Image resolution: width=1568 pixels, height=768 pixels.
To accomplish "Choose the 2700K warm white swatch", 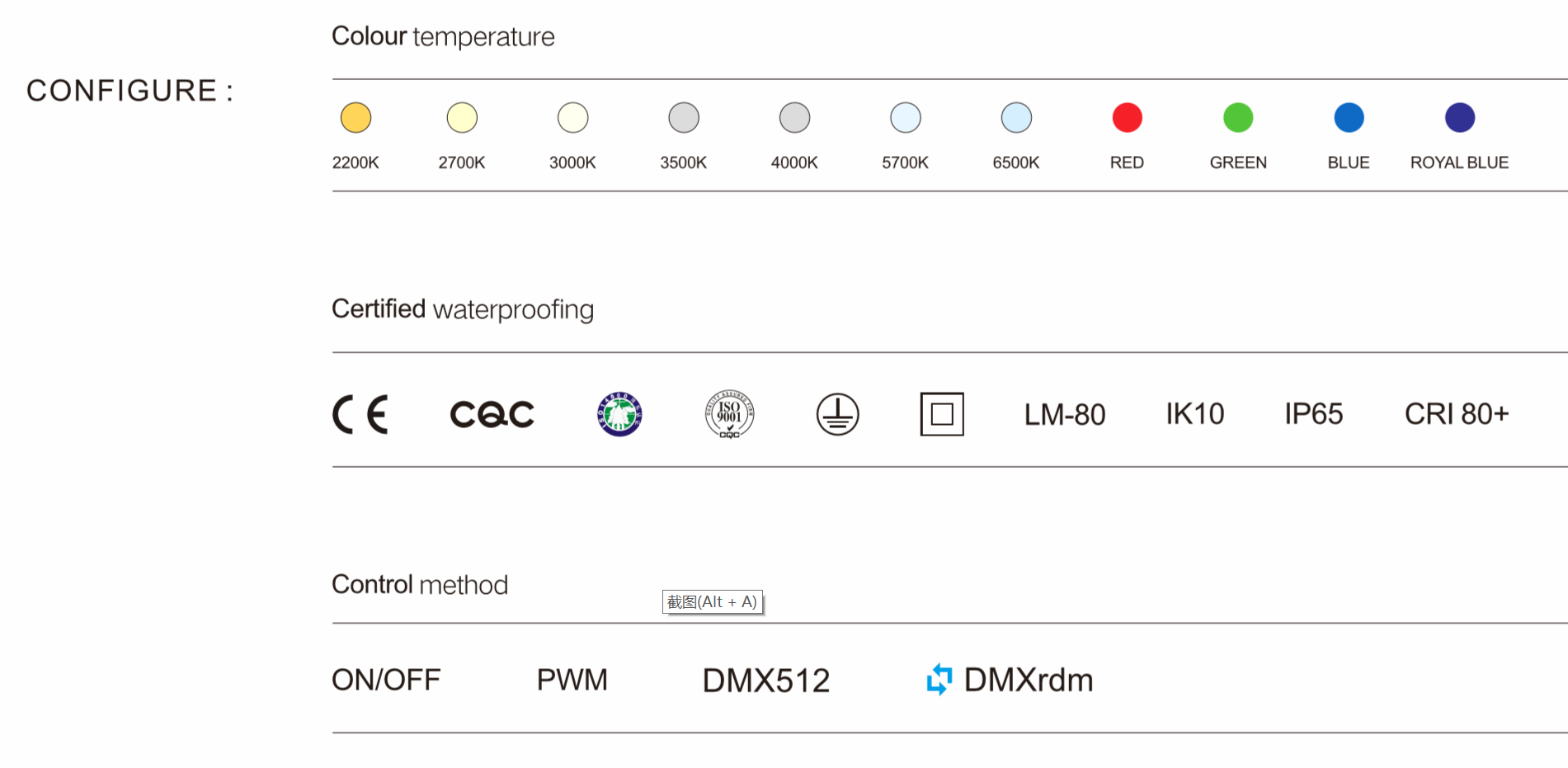I will (x=462, y=118).
